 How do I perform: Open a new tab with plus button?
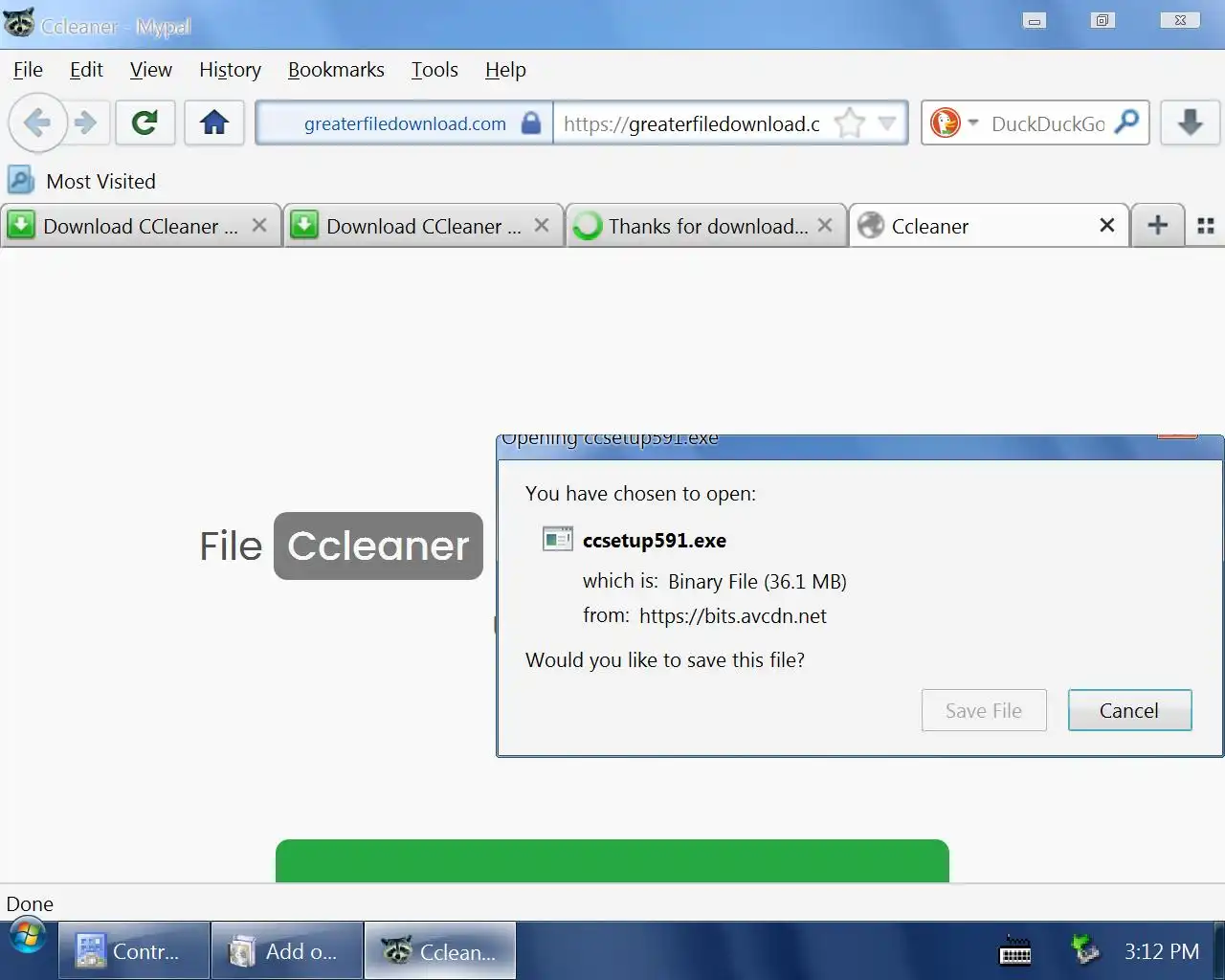(x=1158, y=226)
